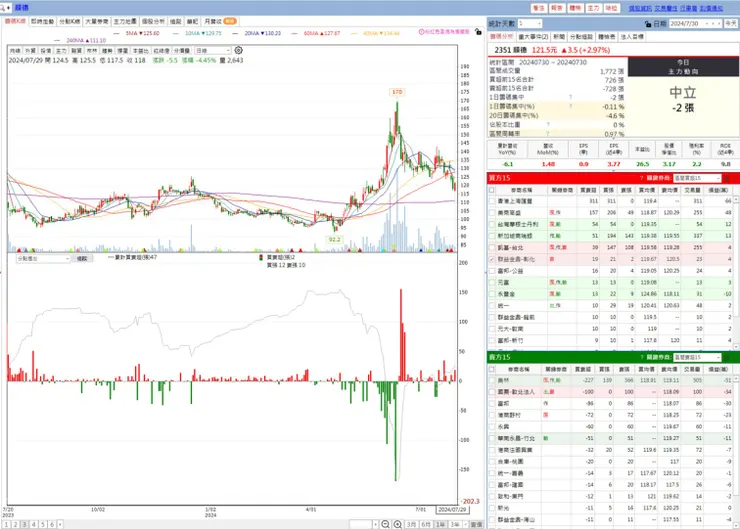Zoom in the chart with the plus magnifier
The width and height of the screenshot is (740, 529).
tap(398, 524)
